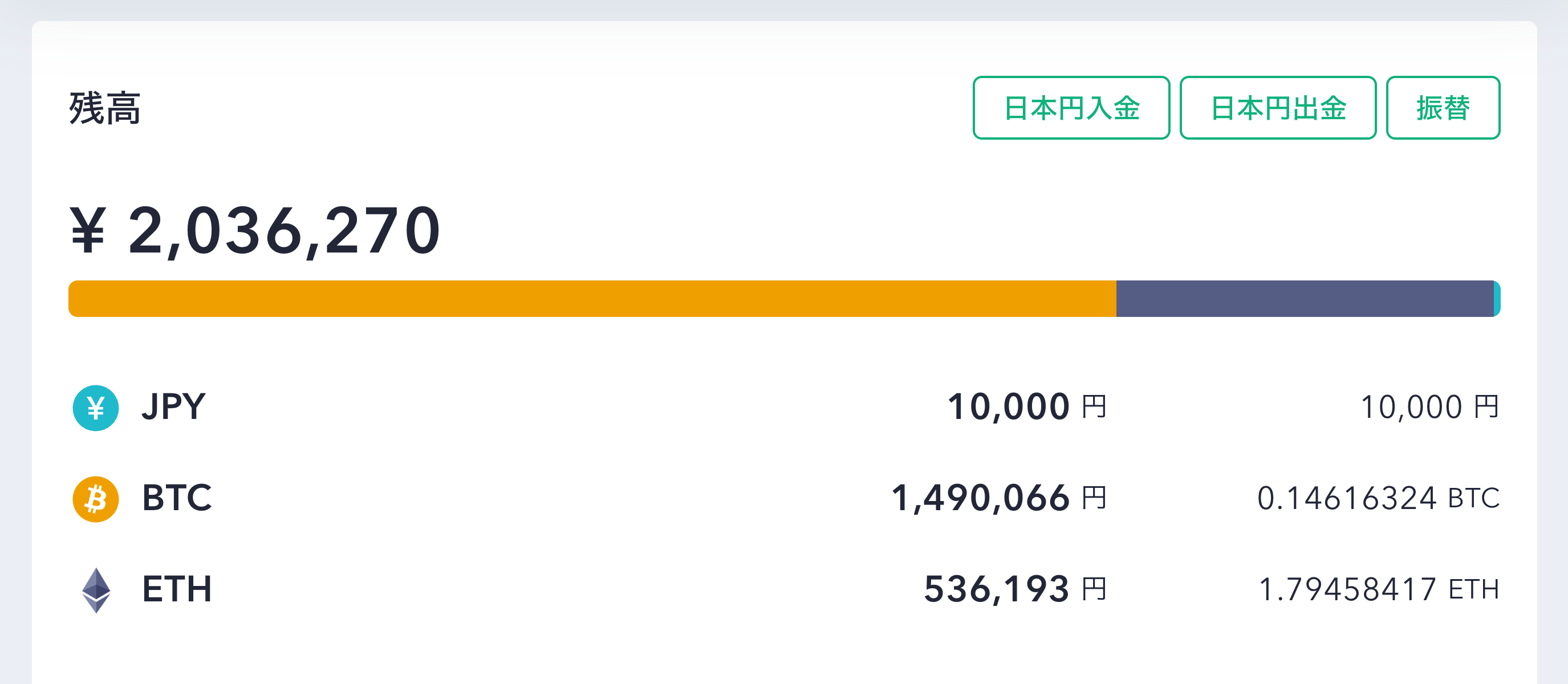This screenshot has width=1568, height=684.
Task: Click the BTC value 1,490,066 円
Action: point(999,498)
